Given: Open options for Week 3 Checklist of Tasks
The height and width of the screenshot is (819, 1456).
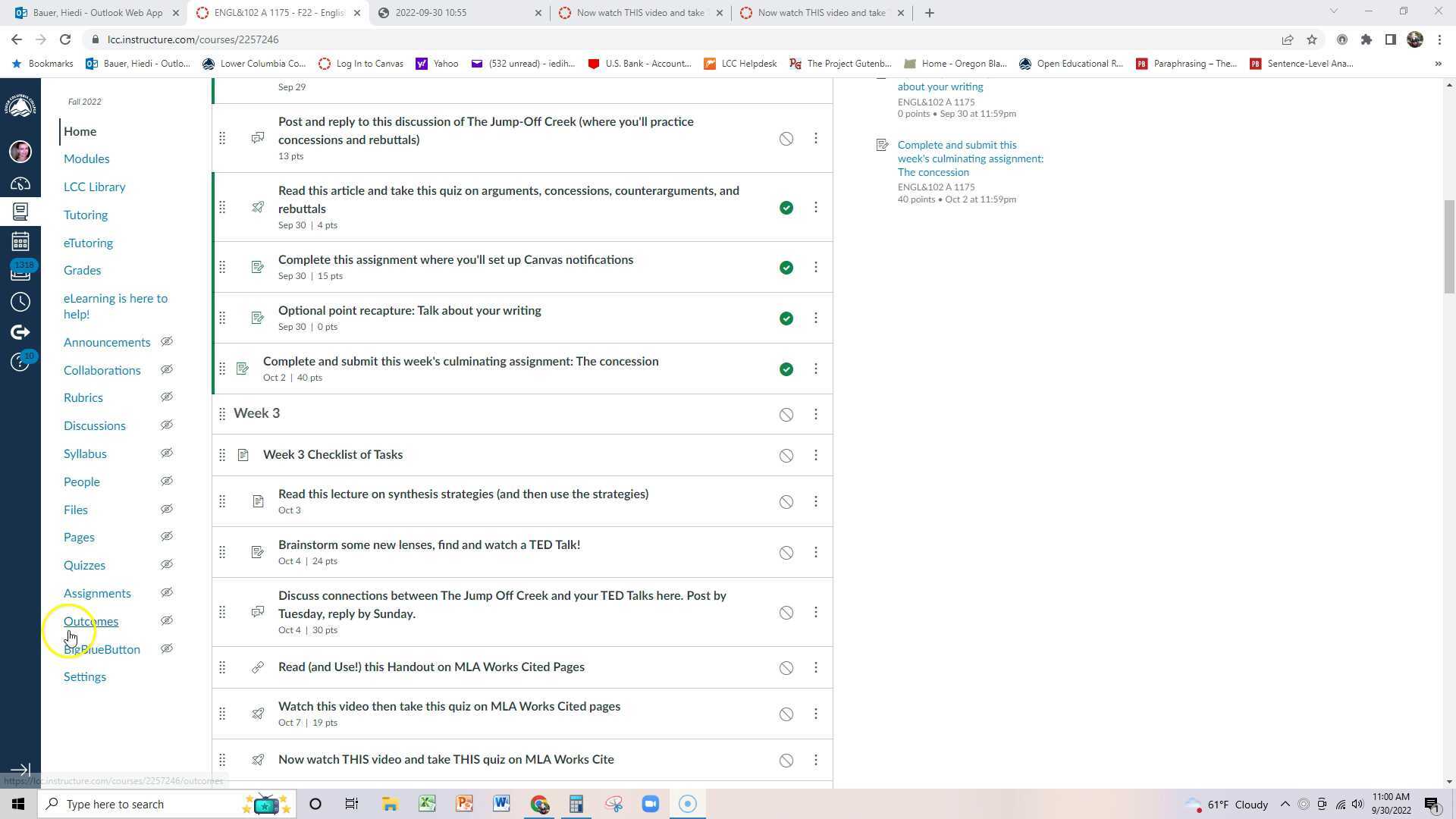Looking at the screenshot, I should (816, 456).
